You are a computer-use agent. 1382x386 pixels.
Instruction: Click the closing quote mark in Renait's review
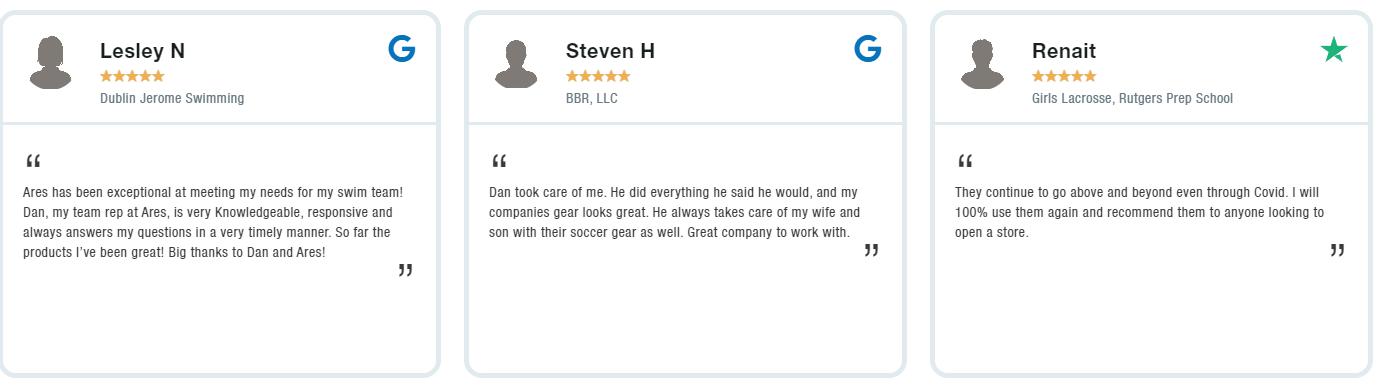(x=1337, y=250)
